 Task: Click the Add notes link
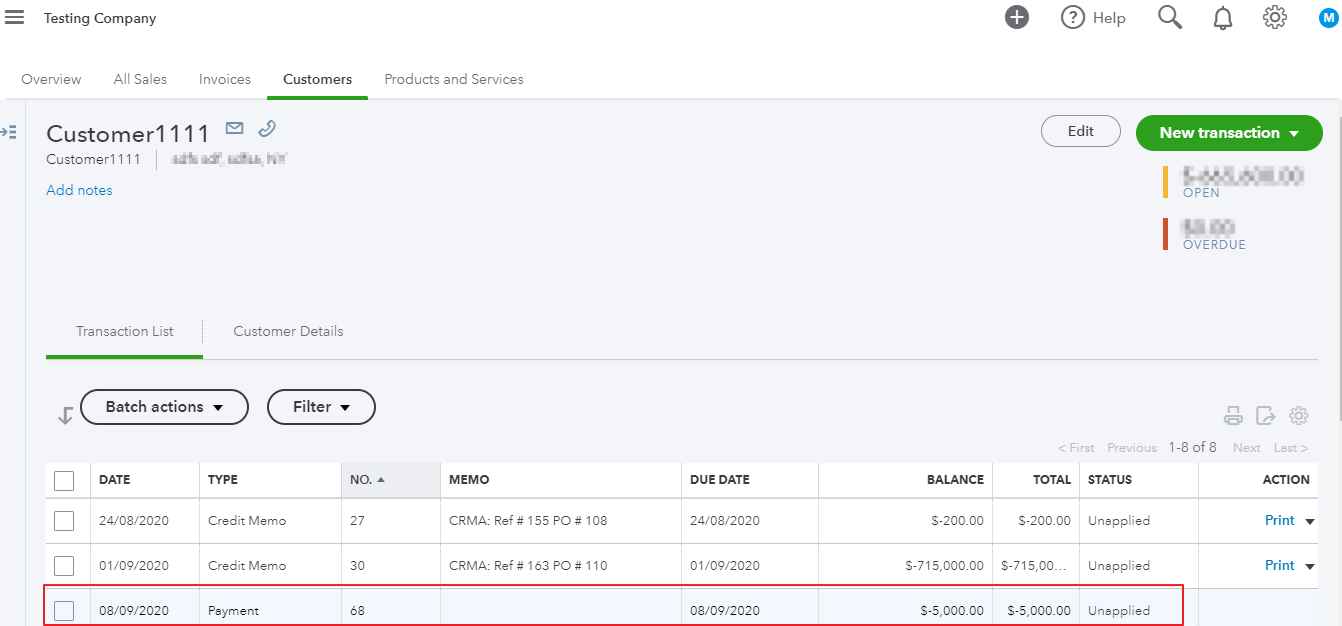pos(79,190)
